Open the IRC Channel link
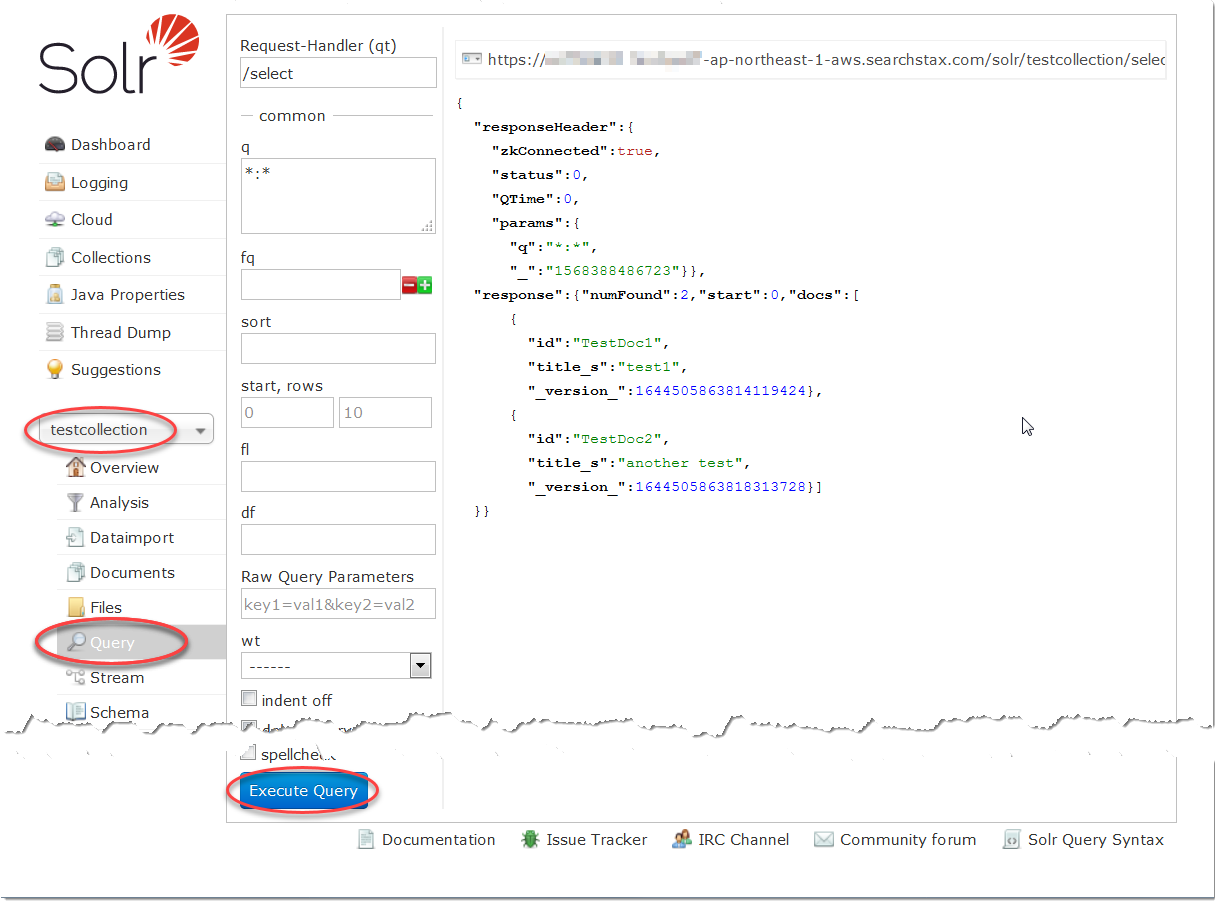The height and width of the screenshot is (902, 1215). pos(743,839)
